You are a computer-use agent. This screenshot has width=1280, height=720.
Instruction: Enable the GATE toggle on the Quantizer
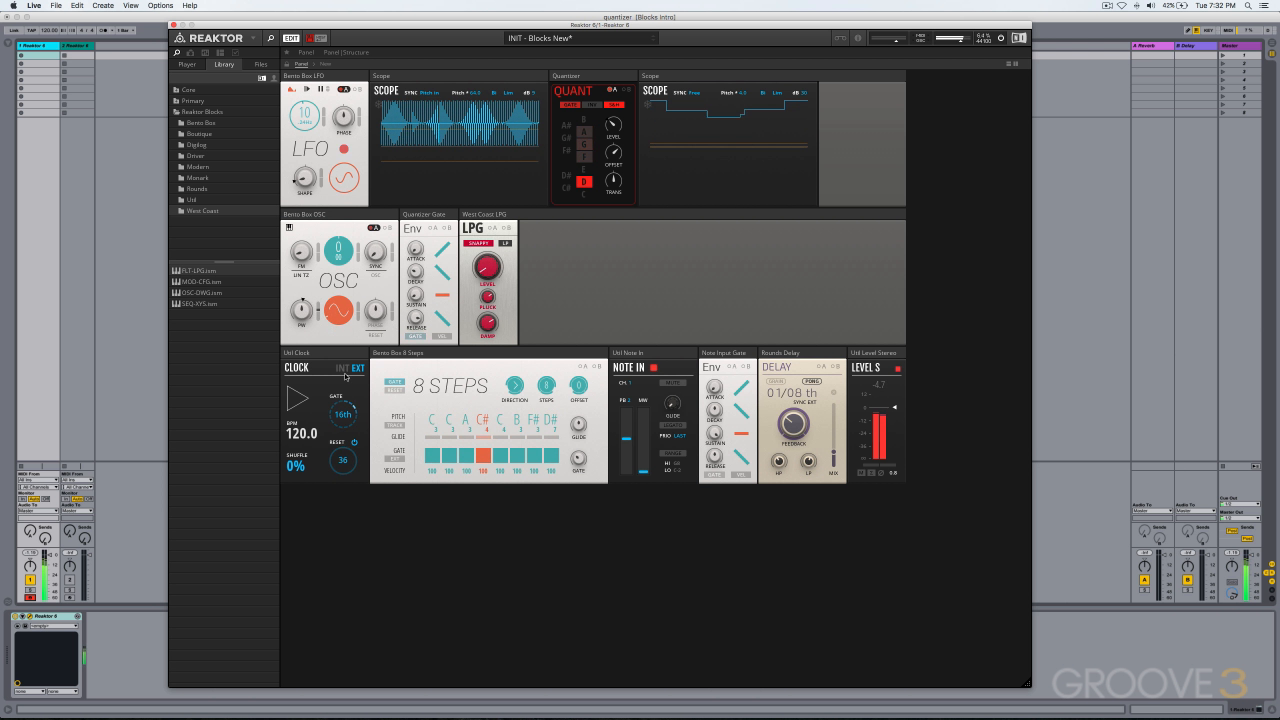pos(571,104)
